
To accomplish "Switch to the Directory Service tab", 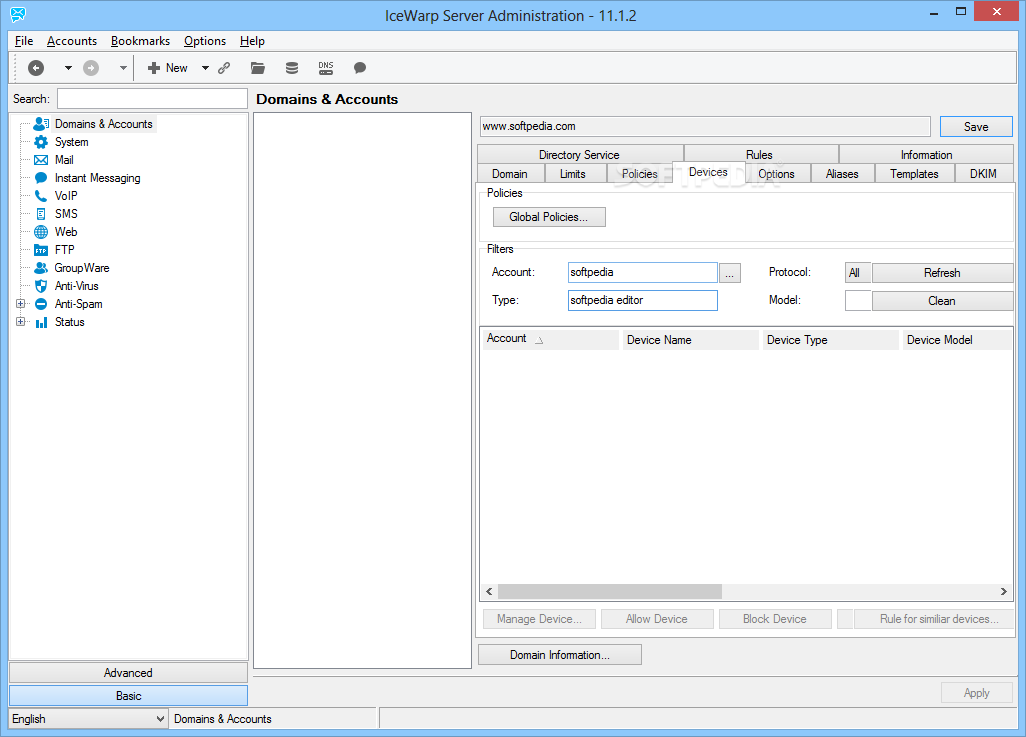I will click(x=579, y=154).
